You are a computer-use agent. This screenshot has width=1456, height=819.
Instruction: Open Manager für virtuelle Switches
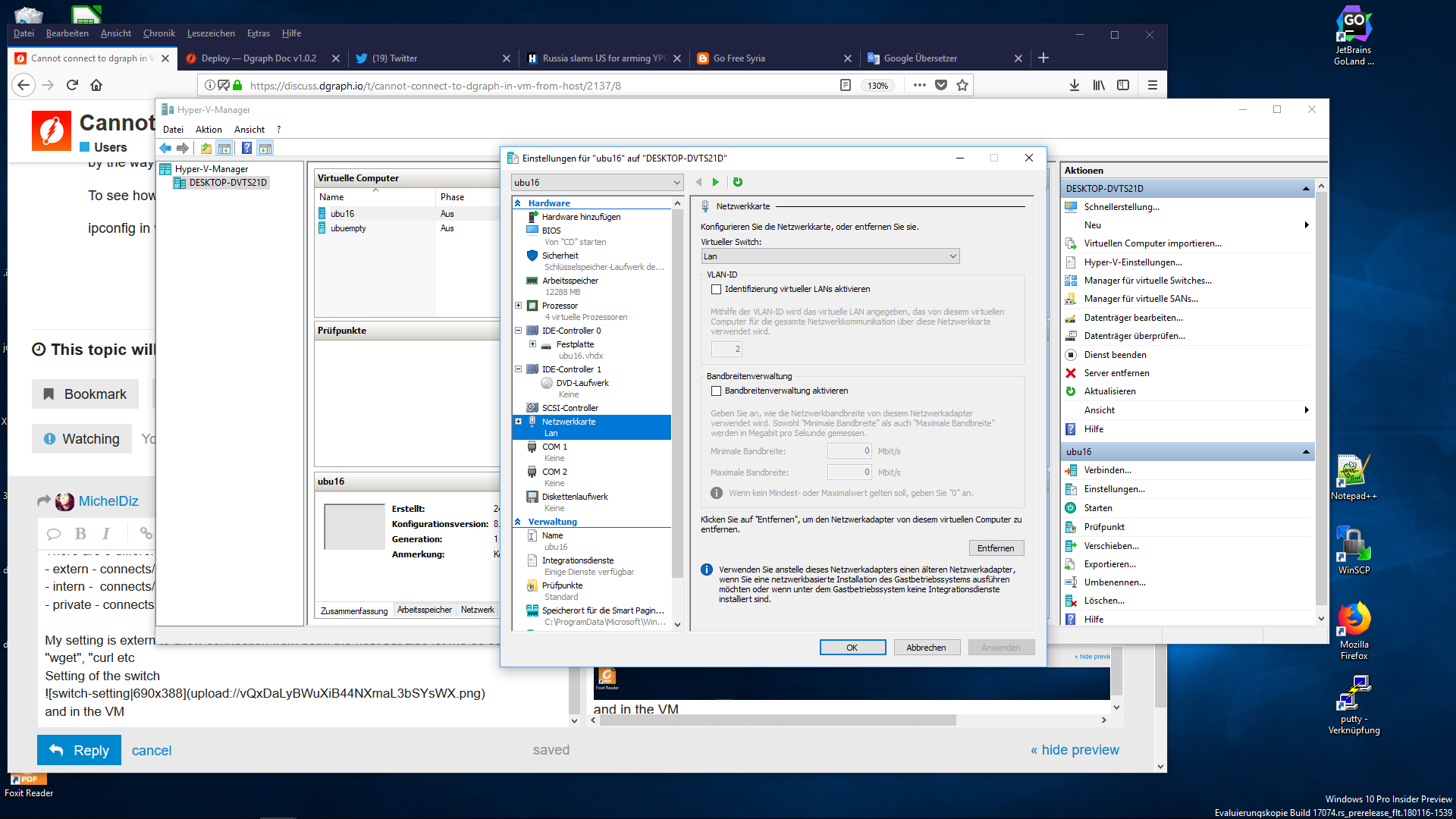1147,281
